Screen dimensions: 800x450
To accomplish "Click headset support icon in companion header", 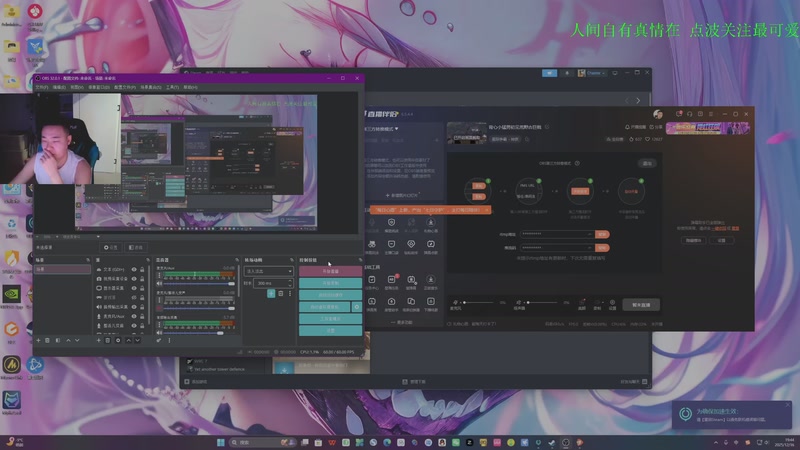I will click(689, 114).
